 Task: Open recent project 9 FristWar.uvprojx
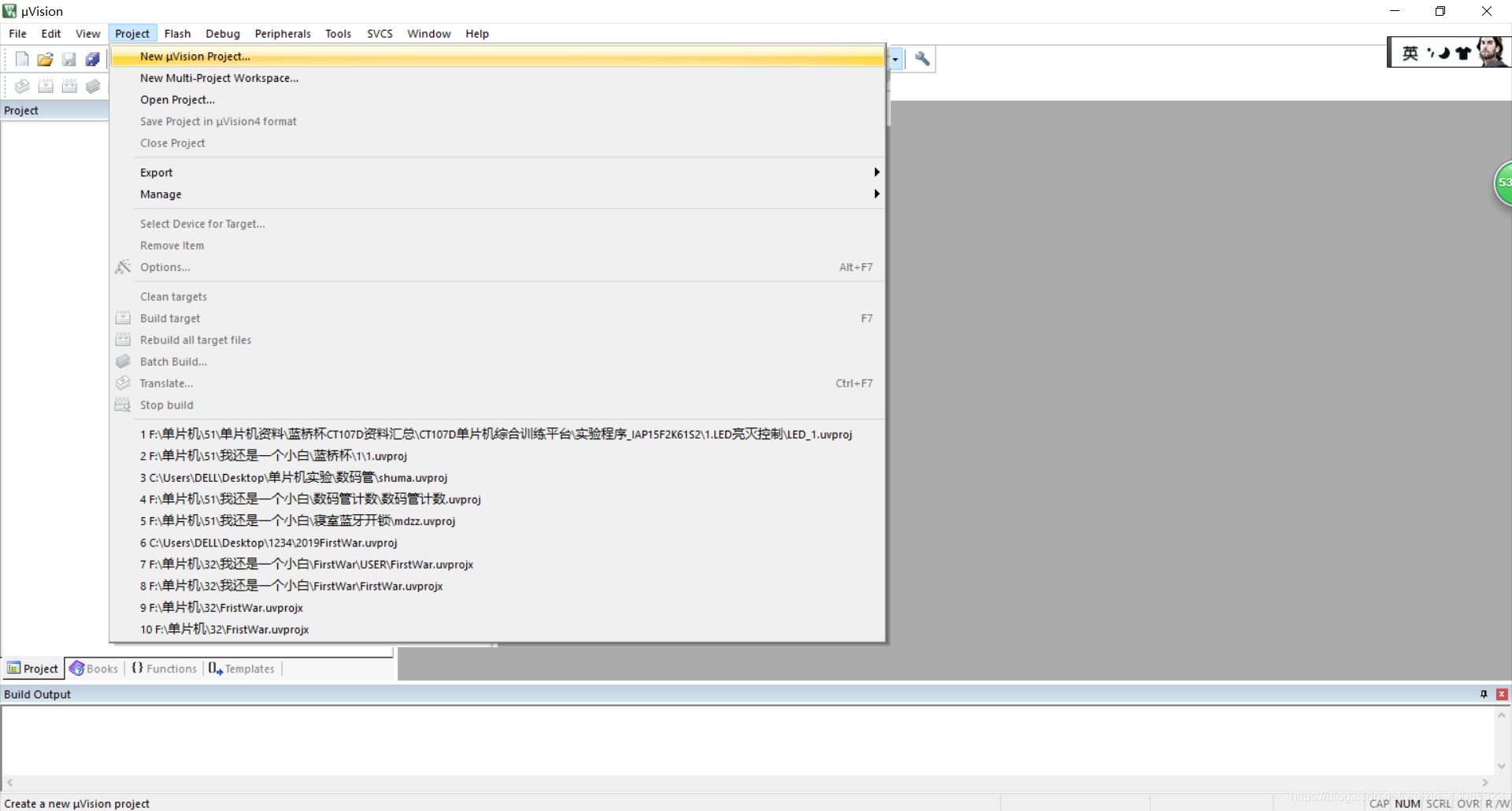(x=498, y=608)
